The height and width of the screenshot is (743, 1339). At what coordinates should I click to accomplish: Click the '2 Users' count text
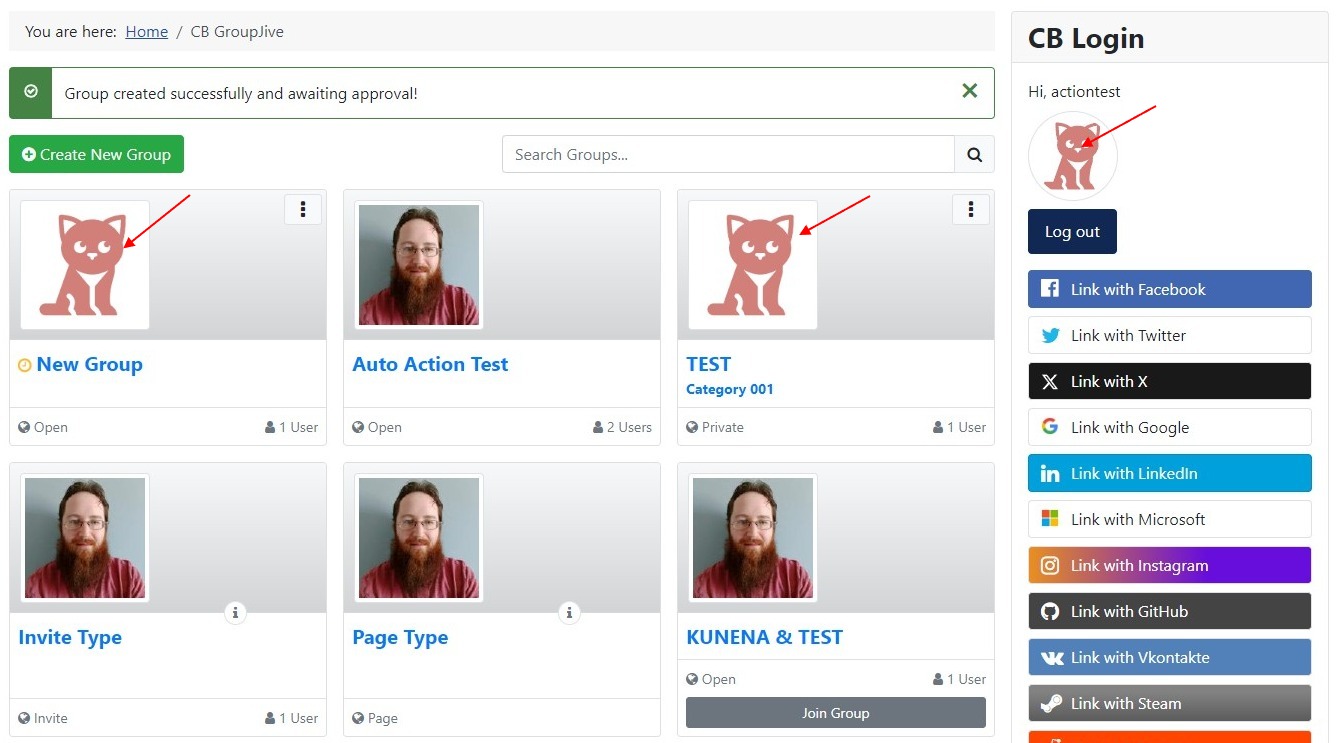pos(629,427)
